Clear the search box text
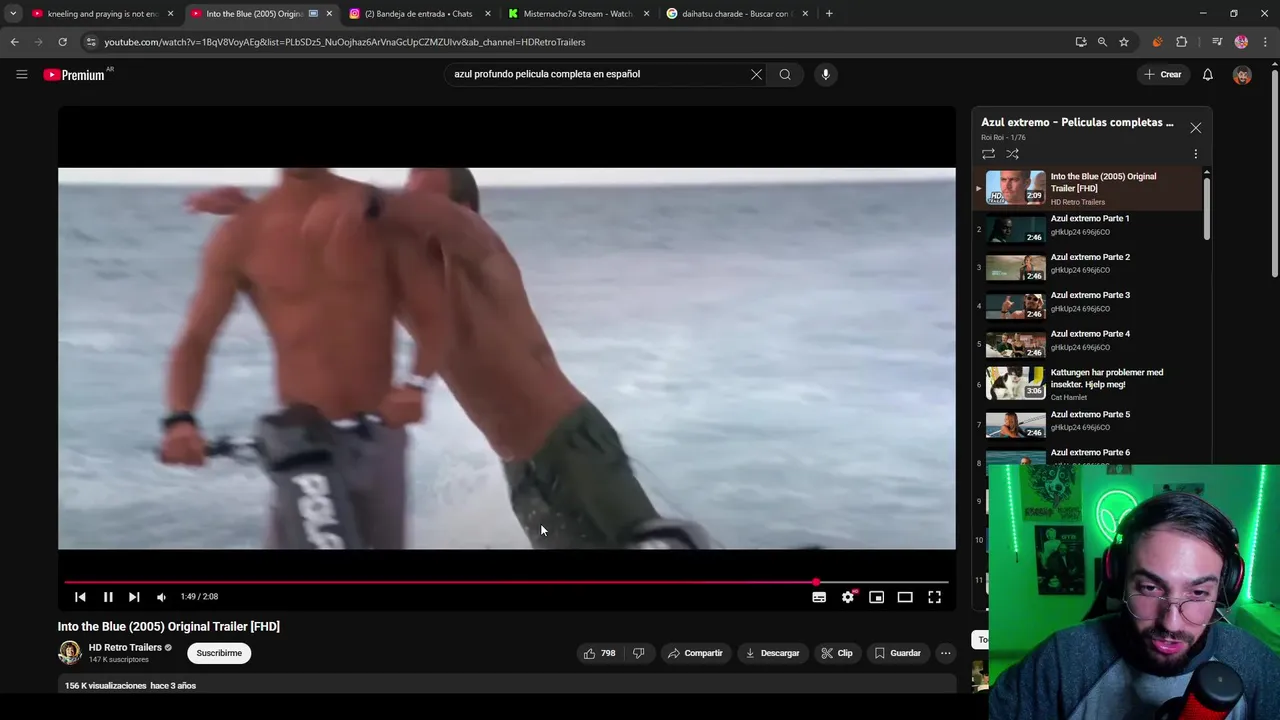The height and width of the screenshot is (720, 1280). [756, 74]
